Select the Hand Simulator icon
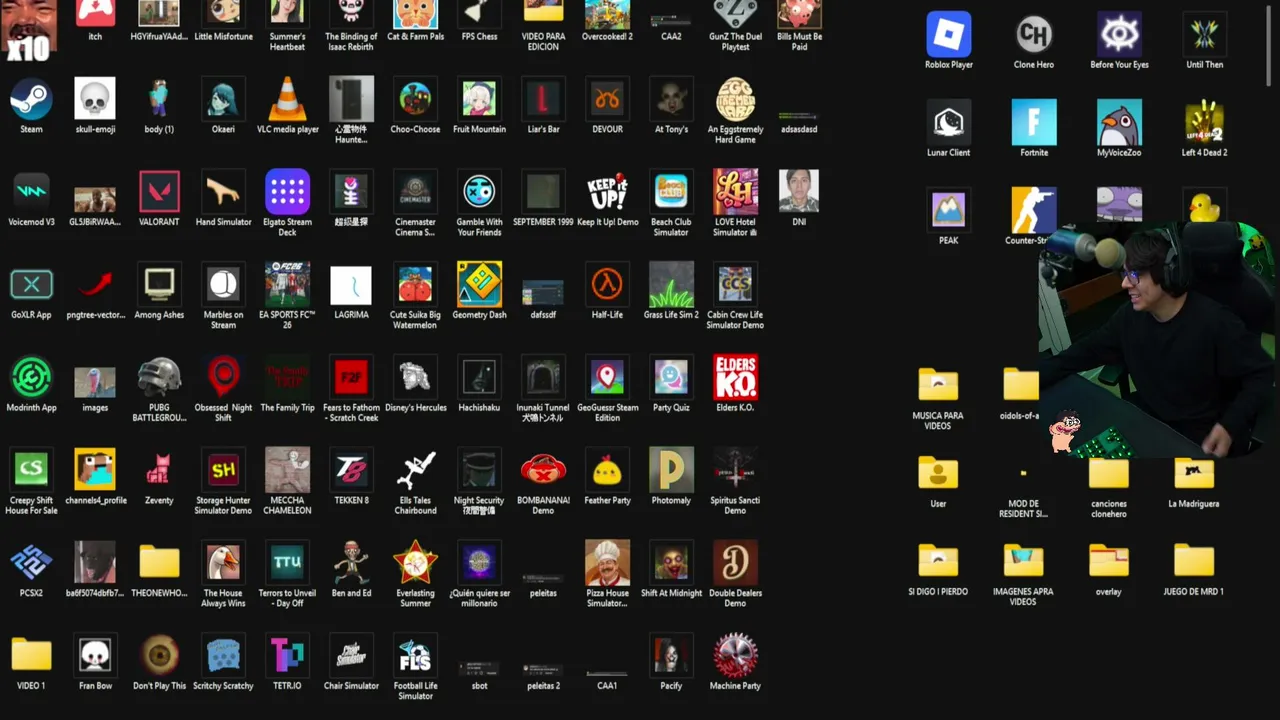Image resolution: width=1280 pixels, height=720 pixels. coord(223,192)
